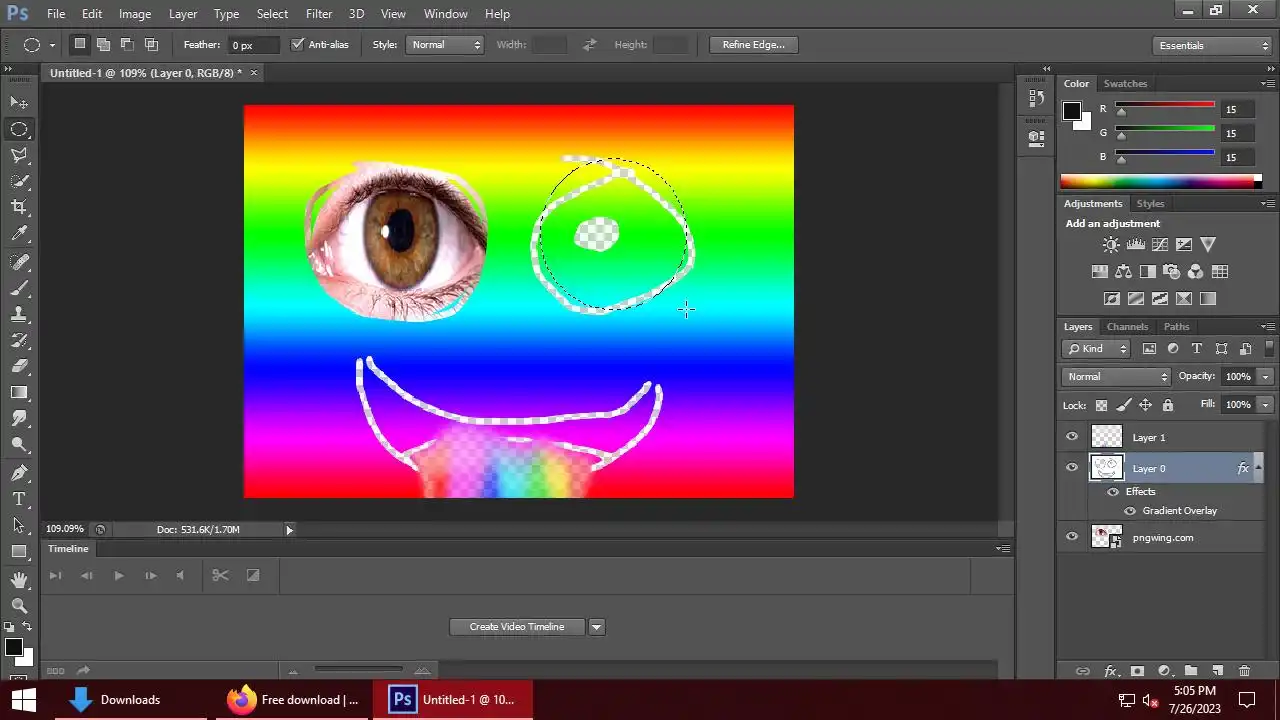
Task: Open the Select menu
Action: pos(272,14)
